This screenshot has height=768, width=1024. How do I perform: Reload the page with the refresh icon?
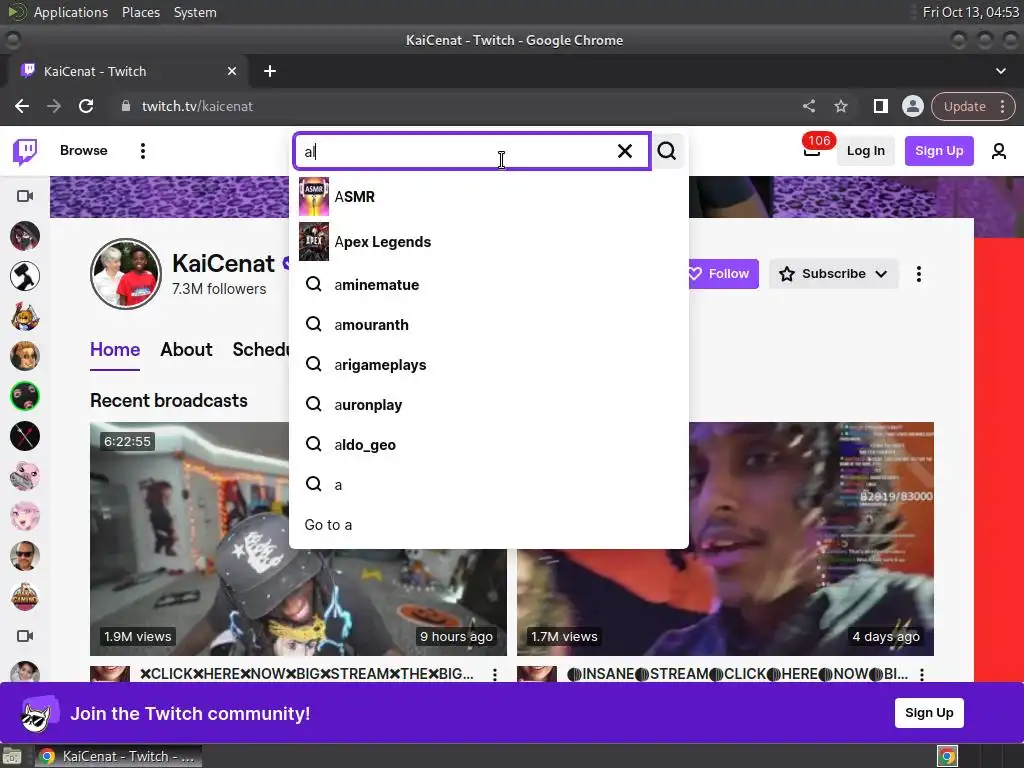(x=86, y=106)
